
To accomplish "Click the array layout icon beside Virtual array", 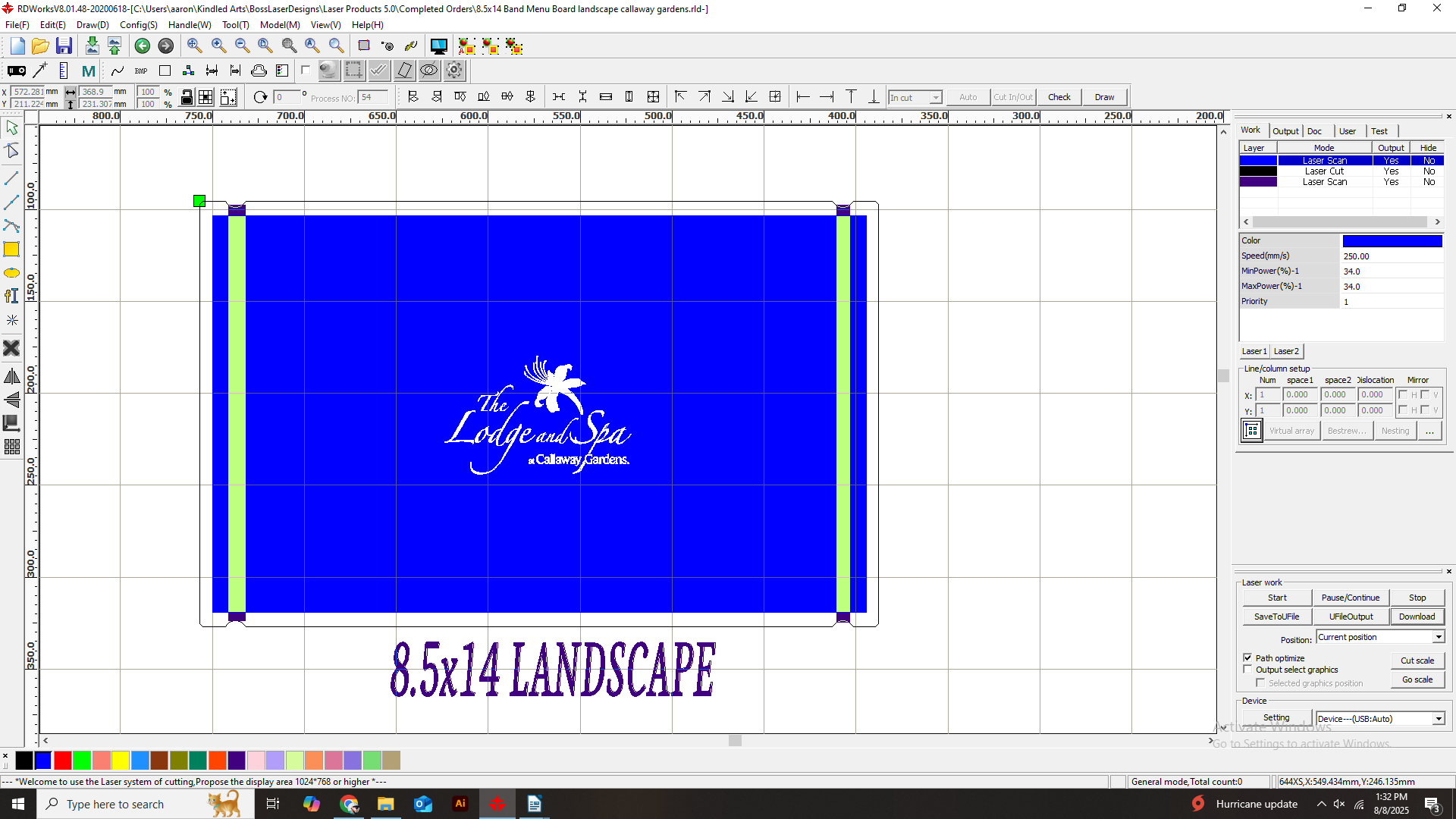I will 1252,431.
